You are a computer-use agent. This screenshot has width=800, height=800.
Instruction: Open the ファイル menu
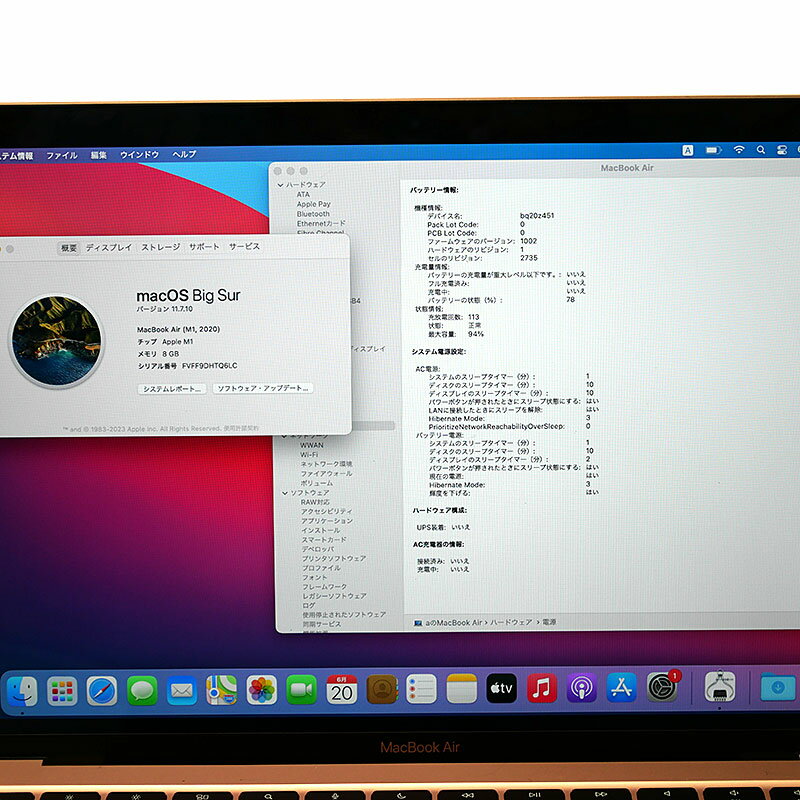click(61, 155)
